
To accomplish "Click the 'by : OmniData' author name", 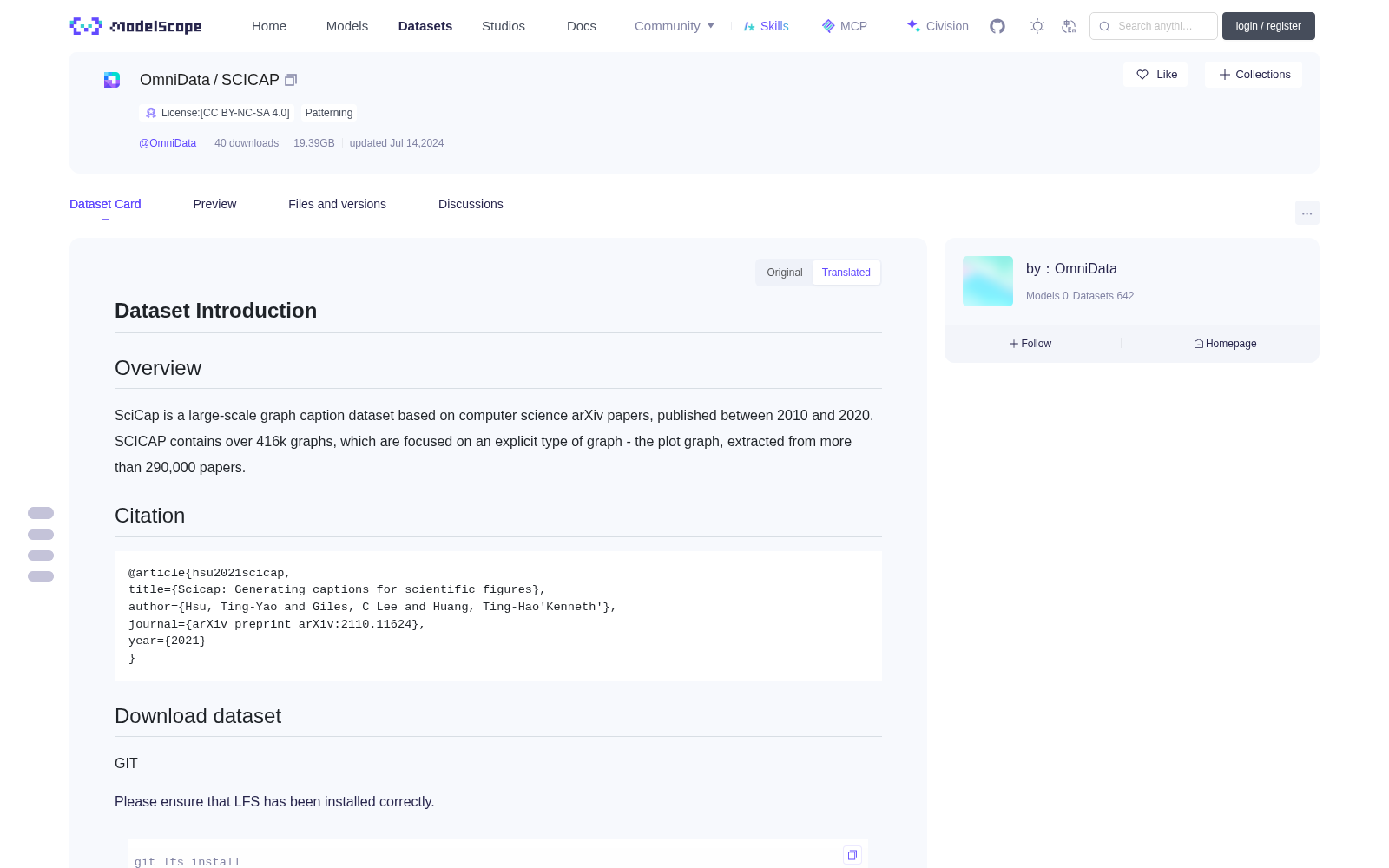I will tap(1071, 269).
